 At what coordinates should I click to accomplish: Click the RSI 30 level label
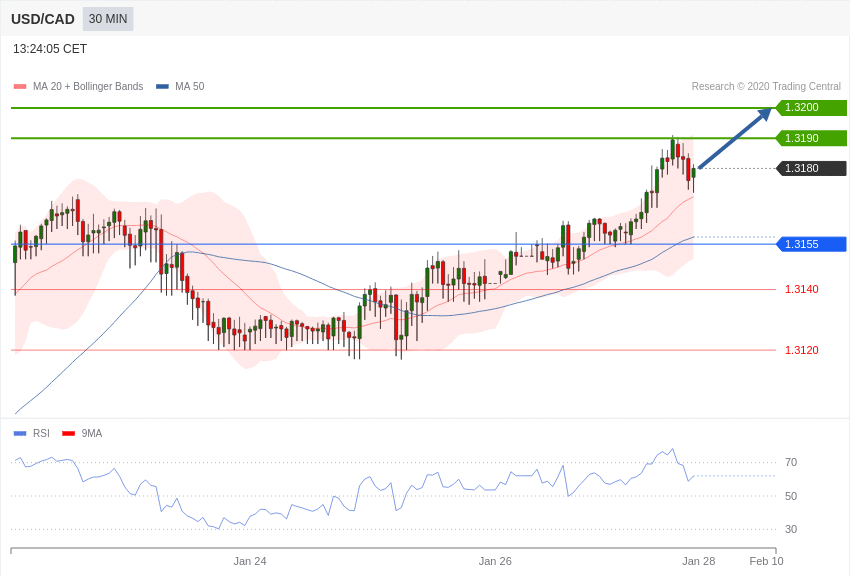click(x=791, y=529)
